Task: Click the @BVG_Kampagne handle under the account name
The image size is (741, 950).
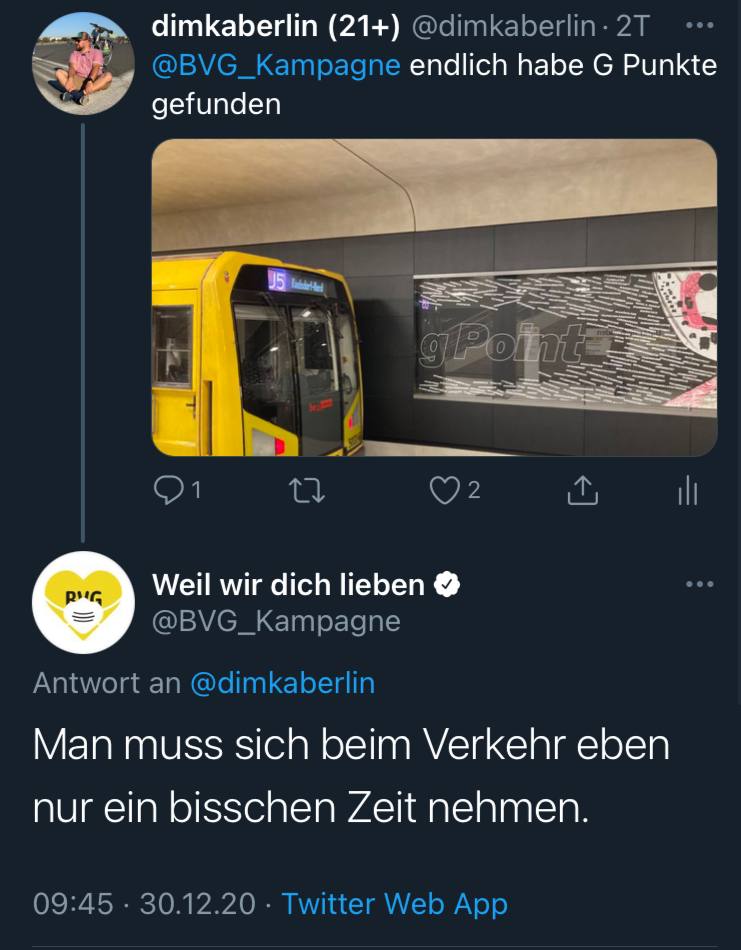Action: click(x=276, y=622)
